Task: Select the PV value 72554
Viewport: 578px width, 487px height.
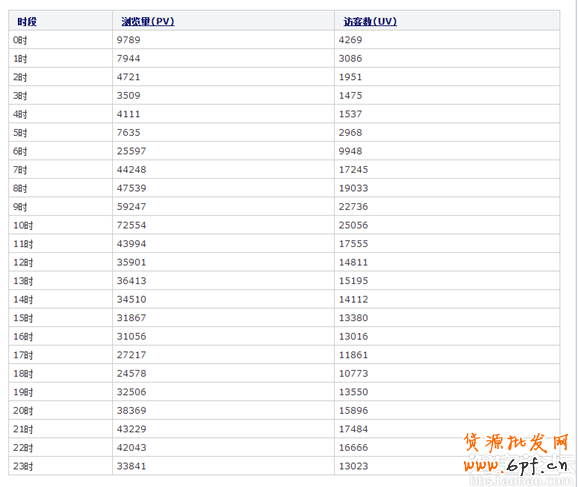Action: tap(132, 225)
